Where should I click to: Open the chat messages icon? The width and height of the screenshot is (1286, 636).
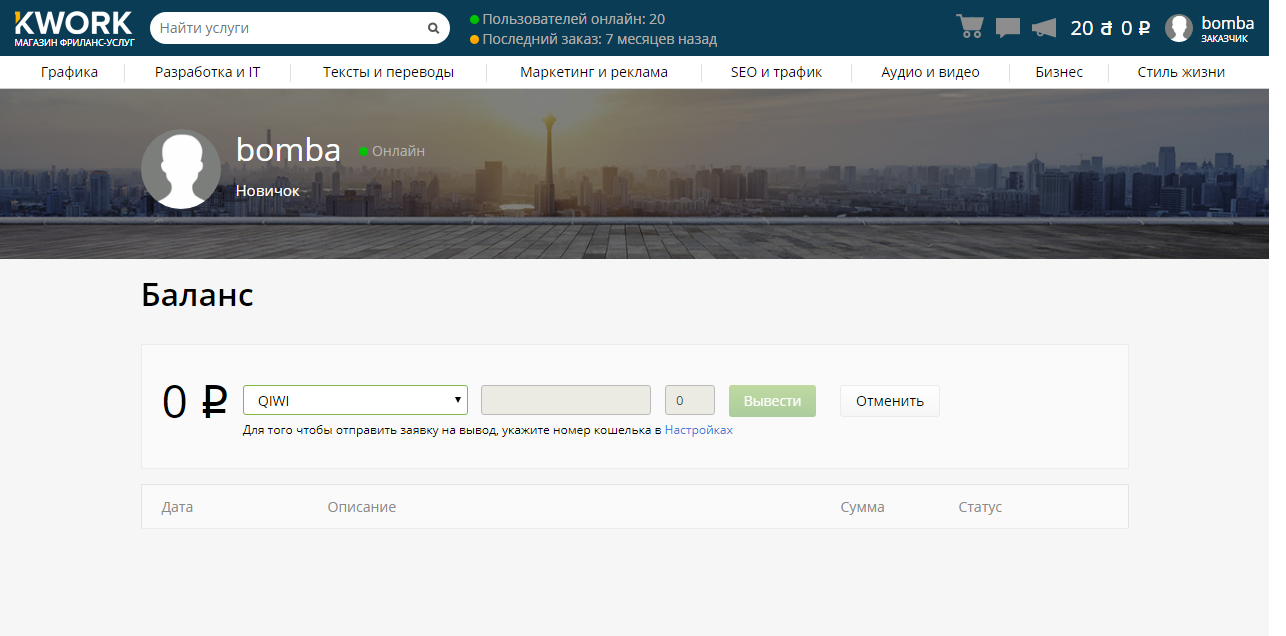click(1008, 28)
